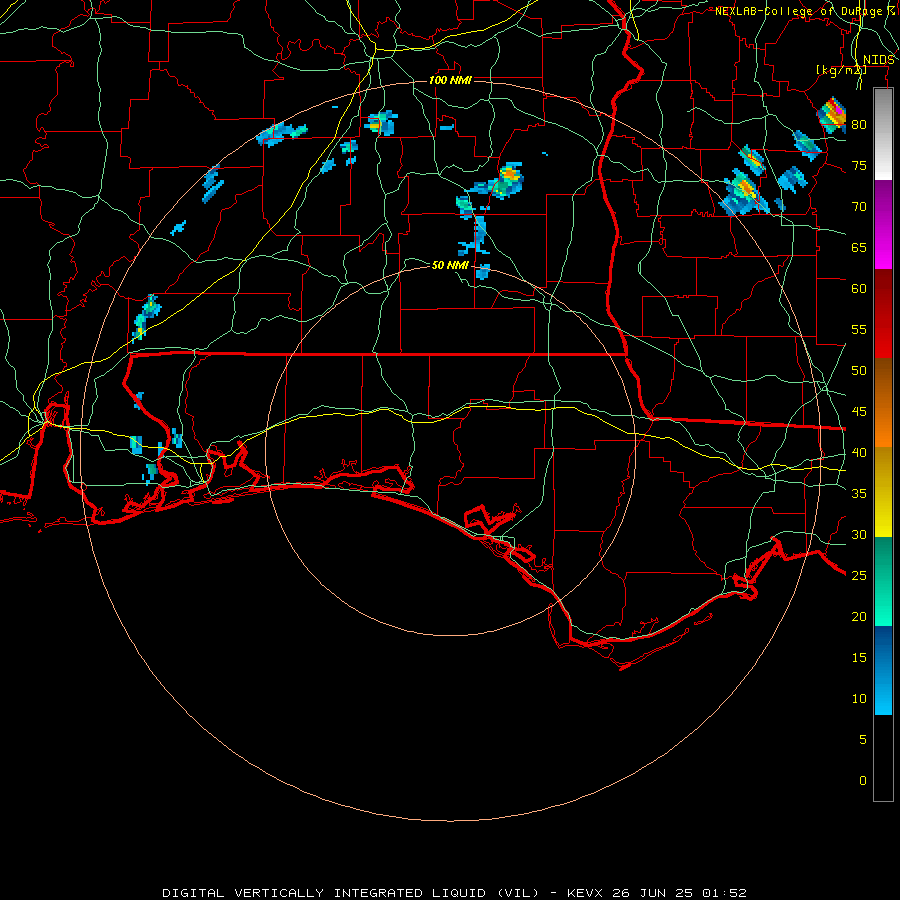
Task: Click the 0 value on the scale
Action: coord(863,781)
